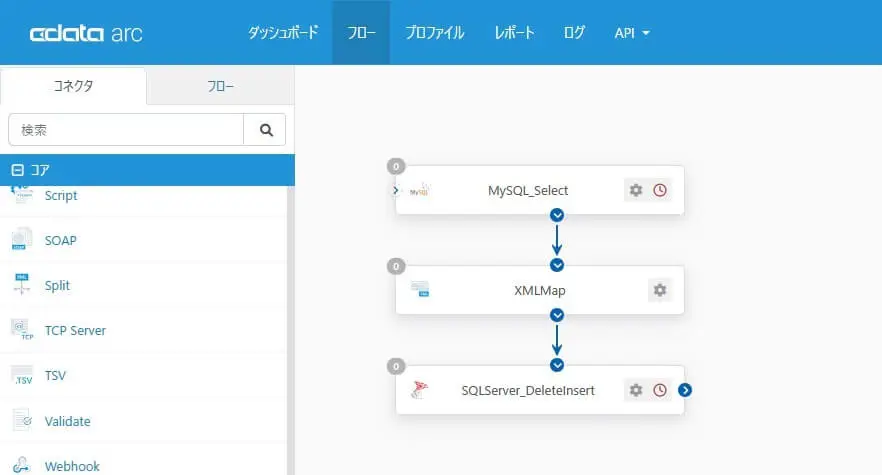Click the SQL Server logo icon
882x475 pixels.
tap(419, 389)
